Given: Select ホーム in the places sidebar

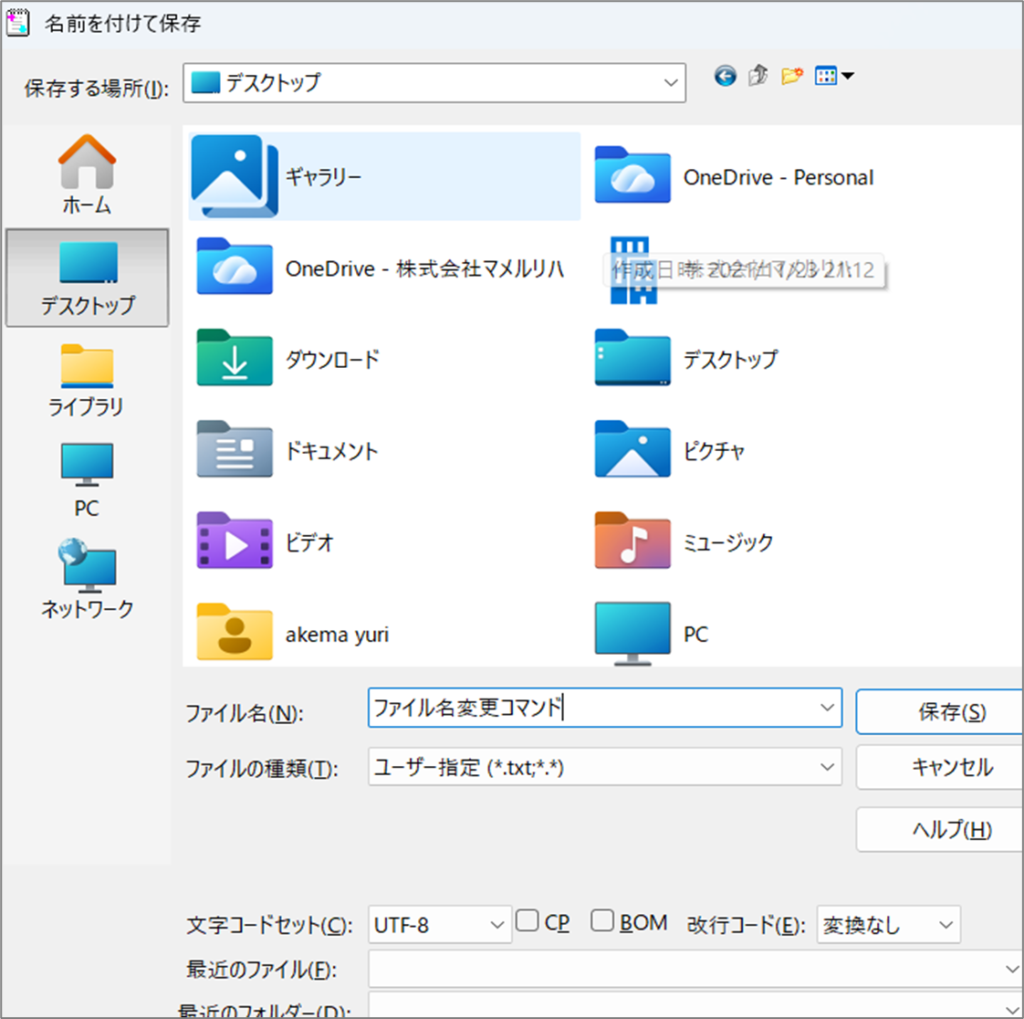Looking at the screenshot, I should tap(87, 176).
